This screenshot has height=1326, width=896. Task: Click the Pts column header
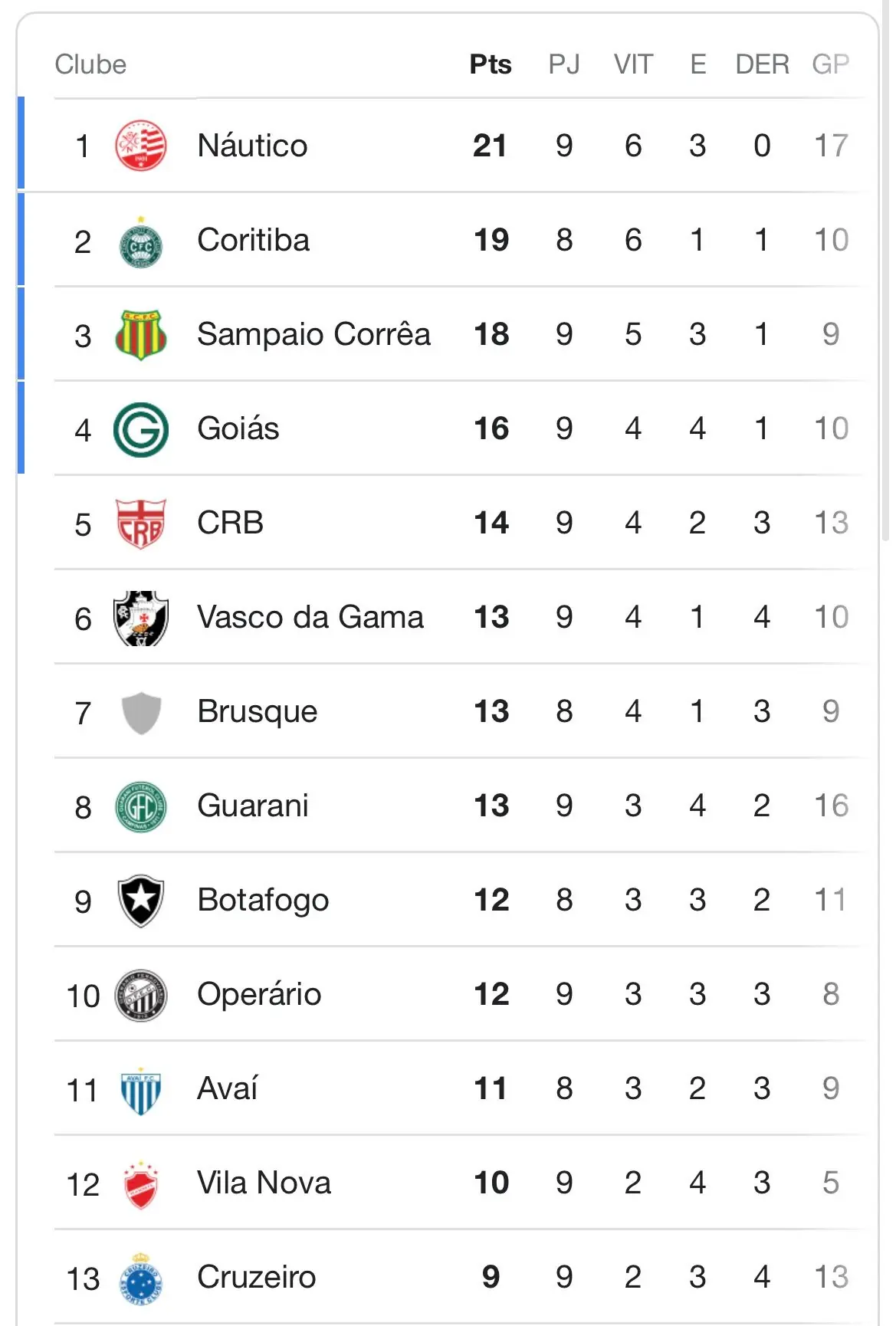point(491,64)
